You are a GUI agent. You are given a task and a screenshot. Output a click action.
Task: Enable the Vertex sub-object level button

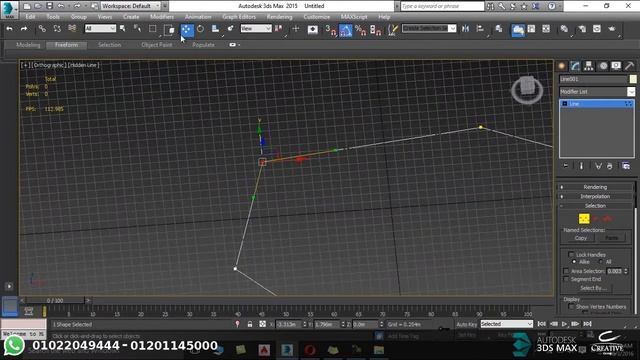click(x=584, y=219)
